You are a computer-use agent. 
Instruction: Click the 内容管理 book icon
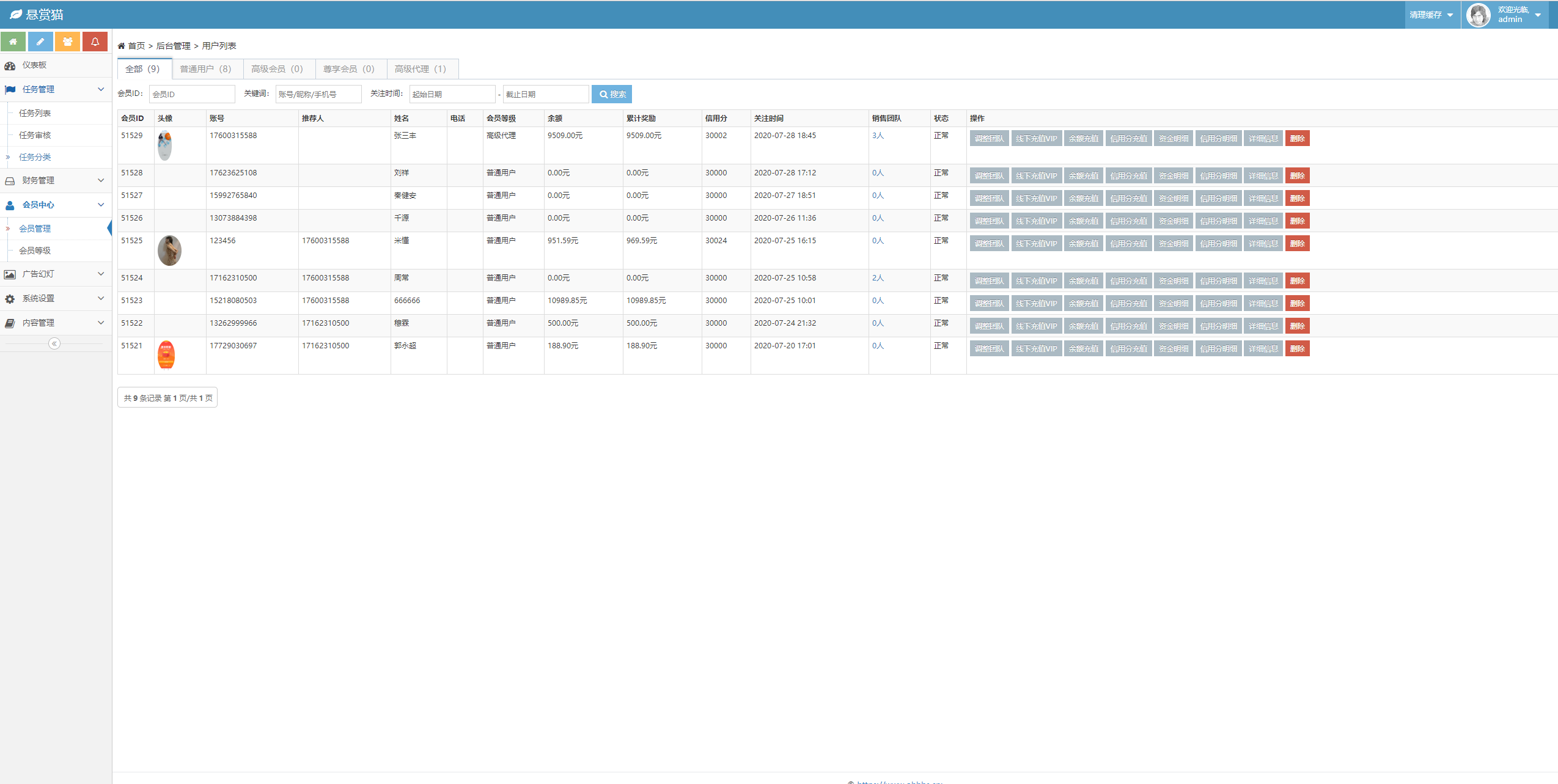(x=10, y=323)
